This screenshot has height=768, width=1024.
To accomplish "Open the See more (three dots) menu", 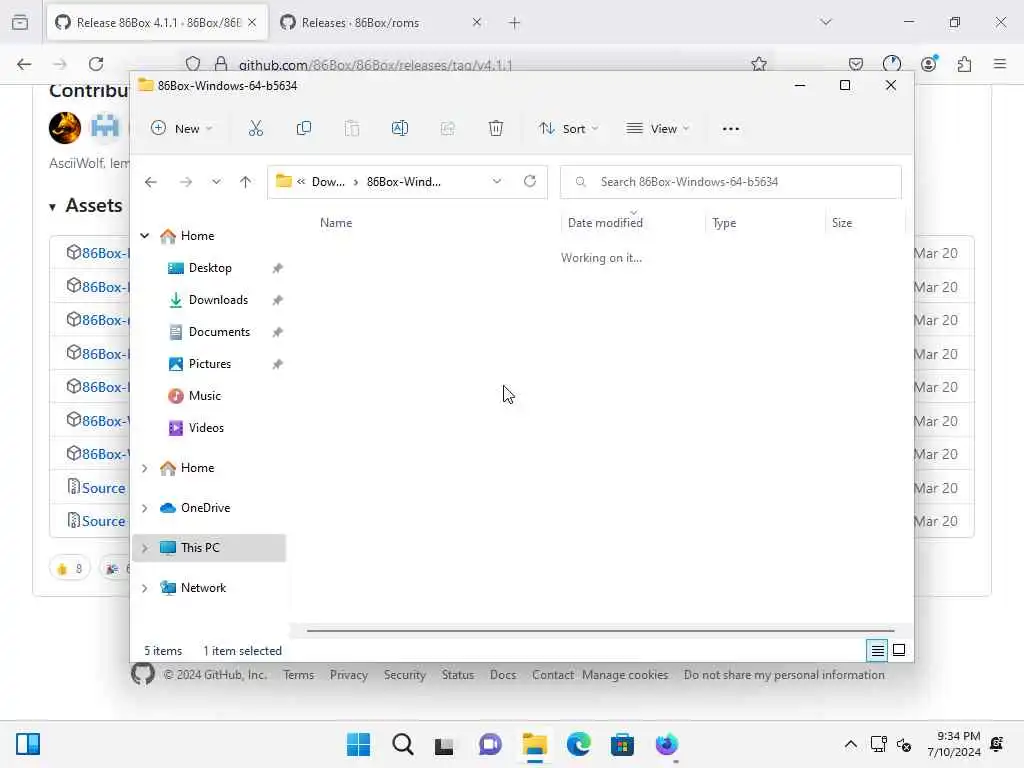I will [x=731, y=129].
